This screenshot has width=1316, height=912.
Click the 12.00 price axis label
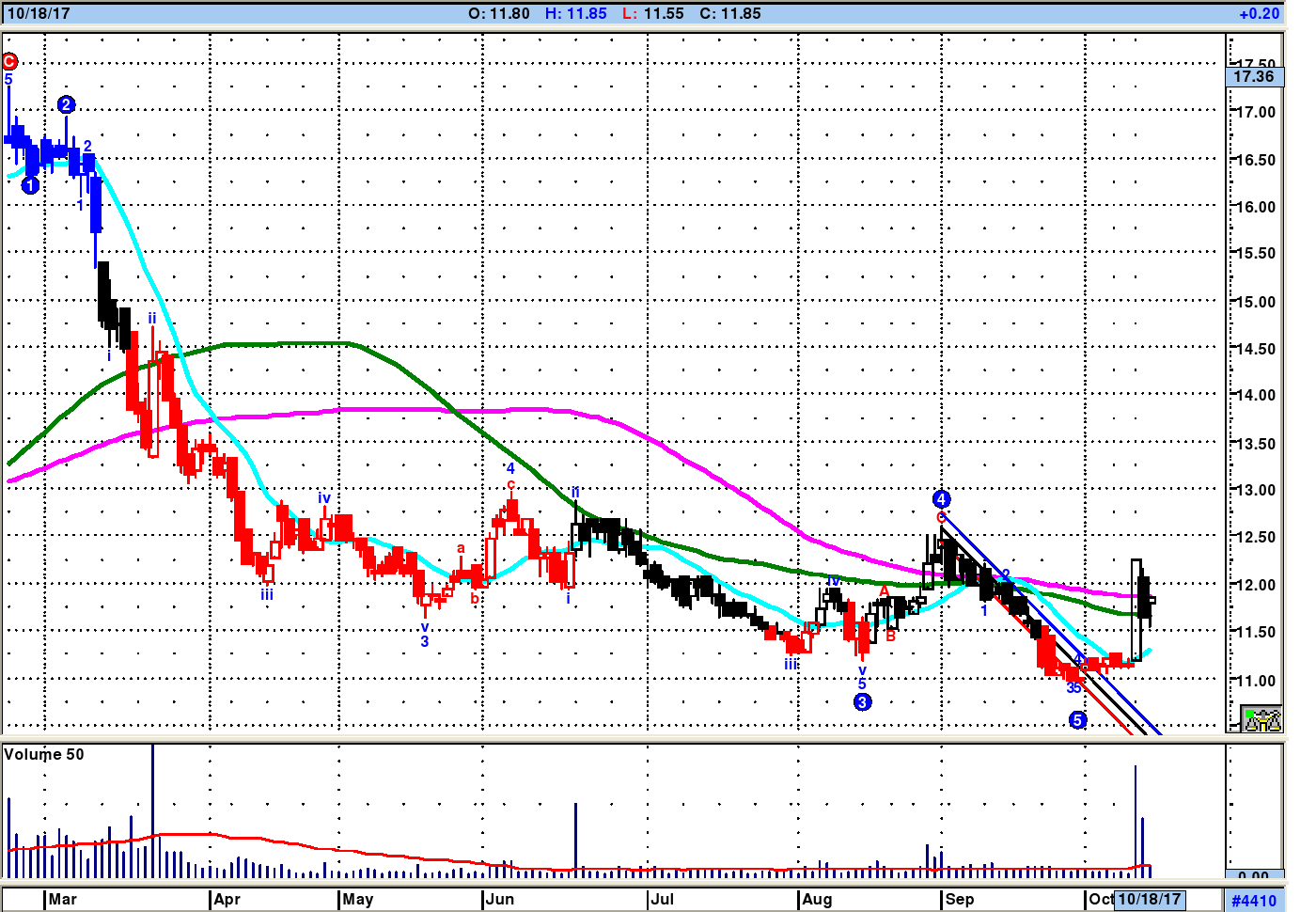[x=1256, y=585]
